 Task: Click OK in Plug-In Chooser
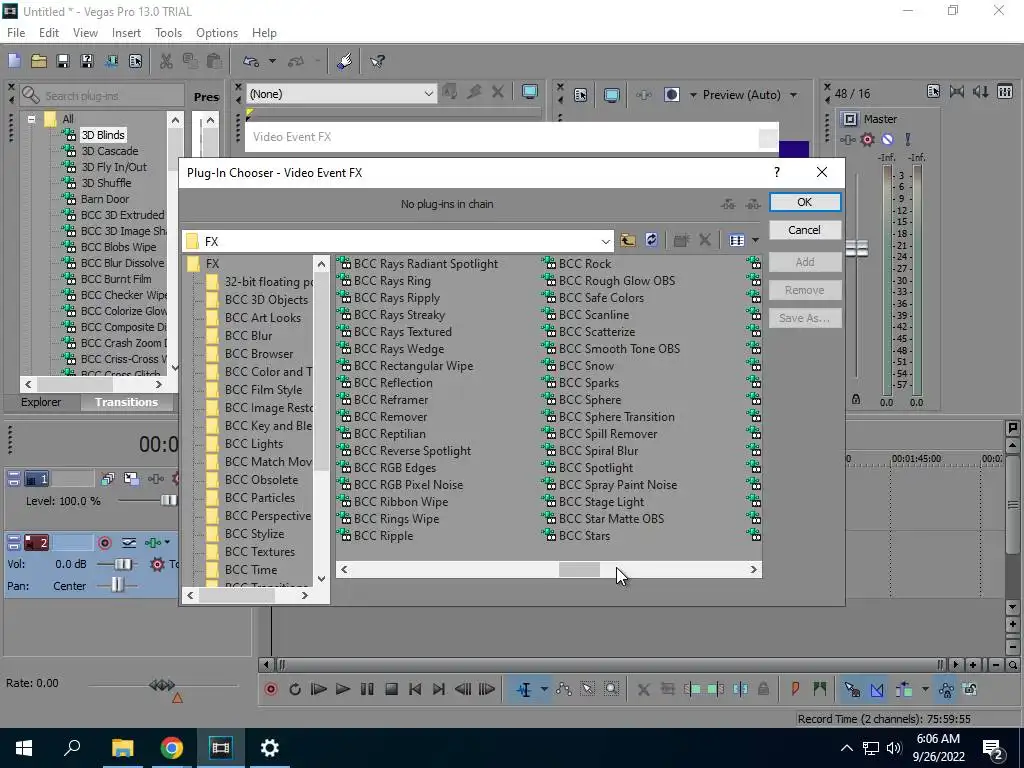click(805, 202)
